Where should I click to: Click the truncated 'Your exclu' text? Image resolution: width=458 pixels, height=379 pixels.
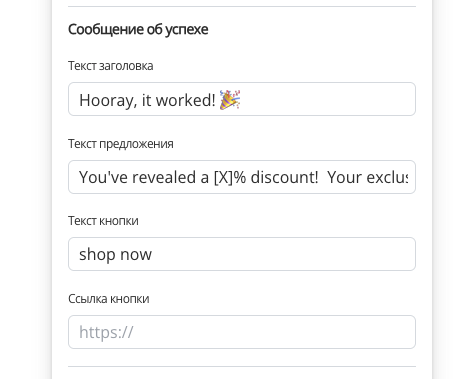click(x=367, y=177)
